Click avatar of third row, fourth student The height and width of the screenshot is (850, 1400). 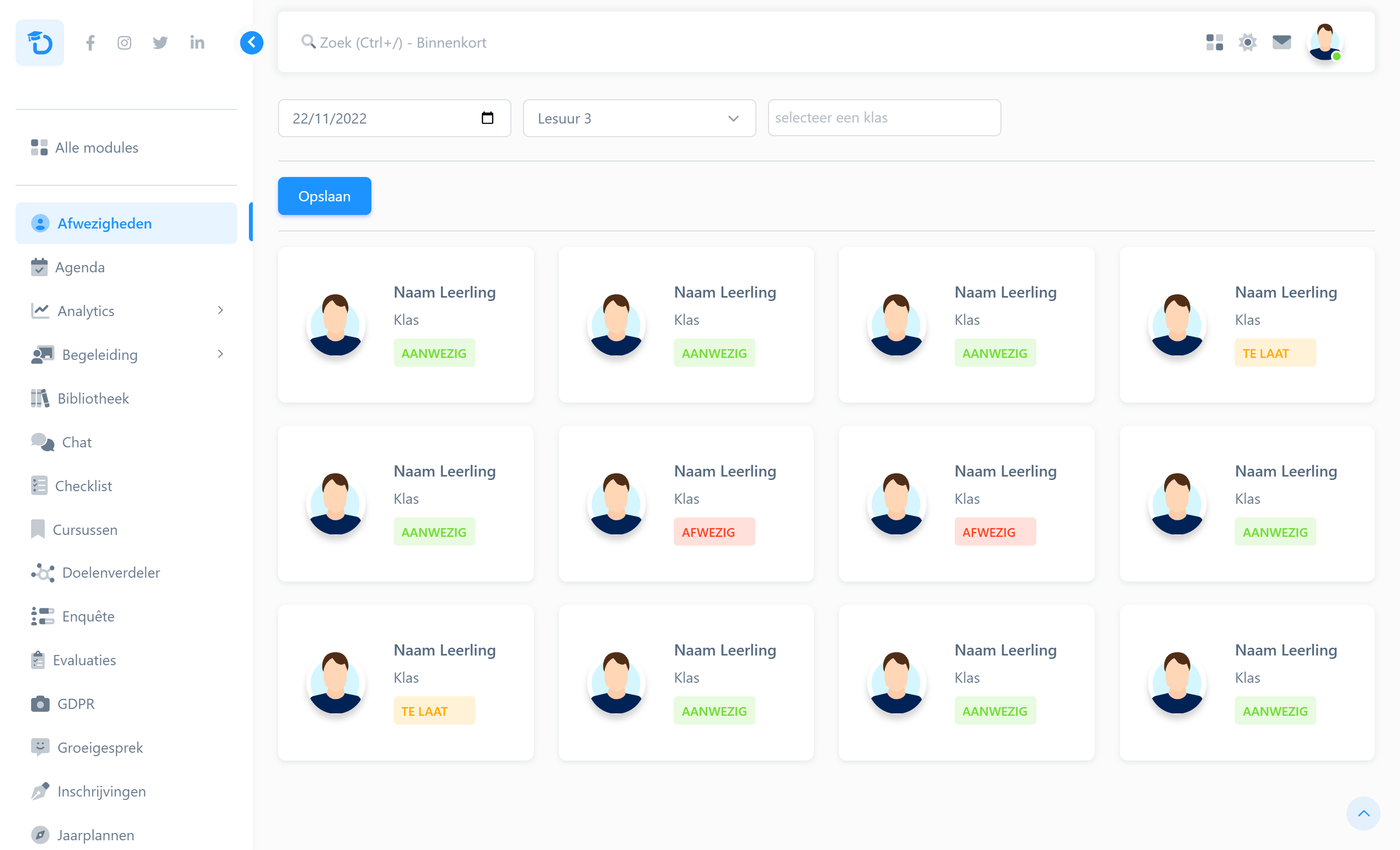(1177, 683)
